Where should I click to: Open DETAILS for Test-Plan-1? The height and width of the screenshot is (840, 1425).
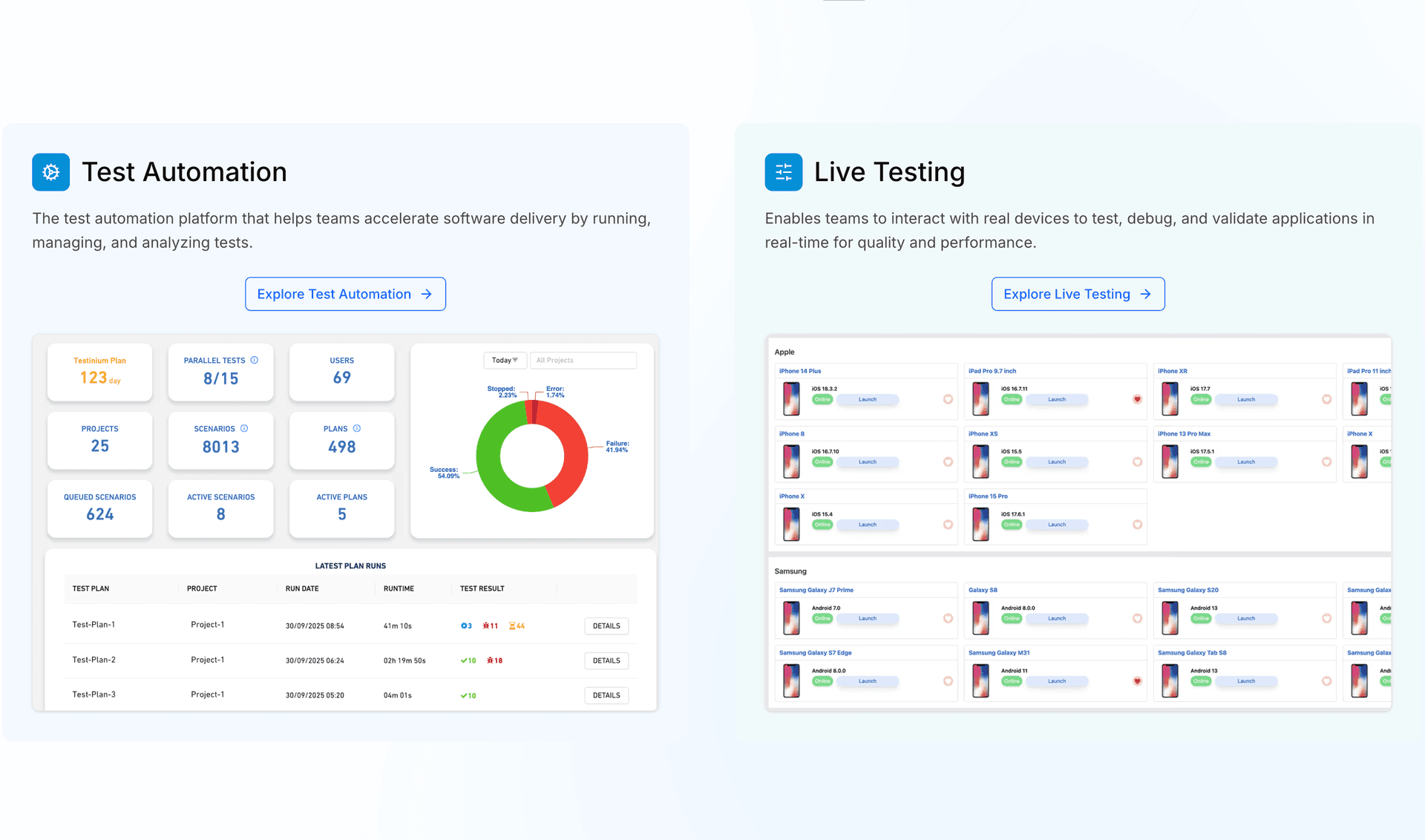606,626
